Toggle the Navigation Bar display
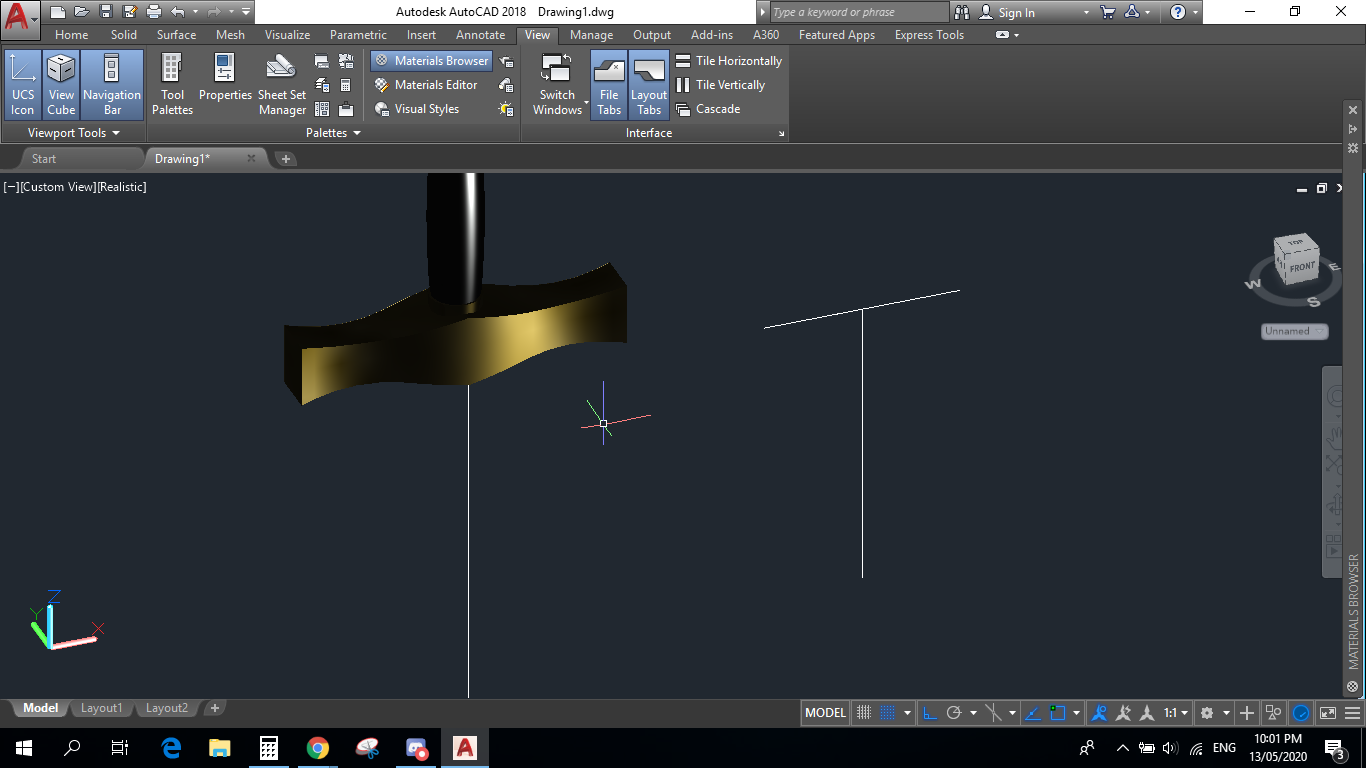Viewport: 1366px width, 768px height. 112,85
